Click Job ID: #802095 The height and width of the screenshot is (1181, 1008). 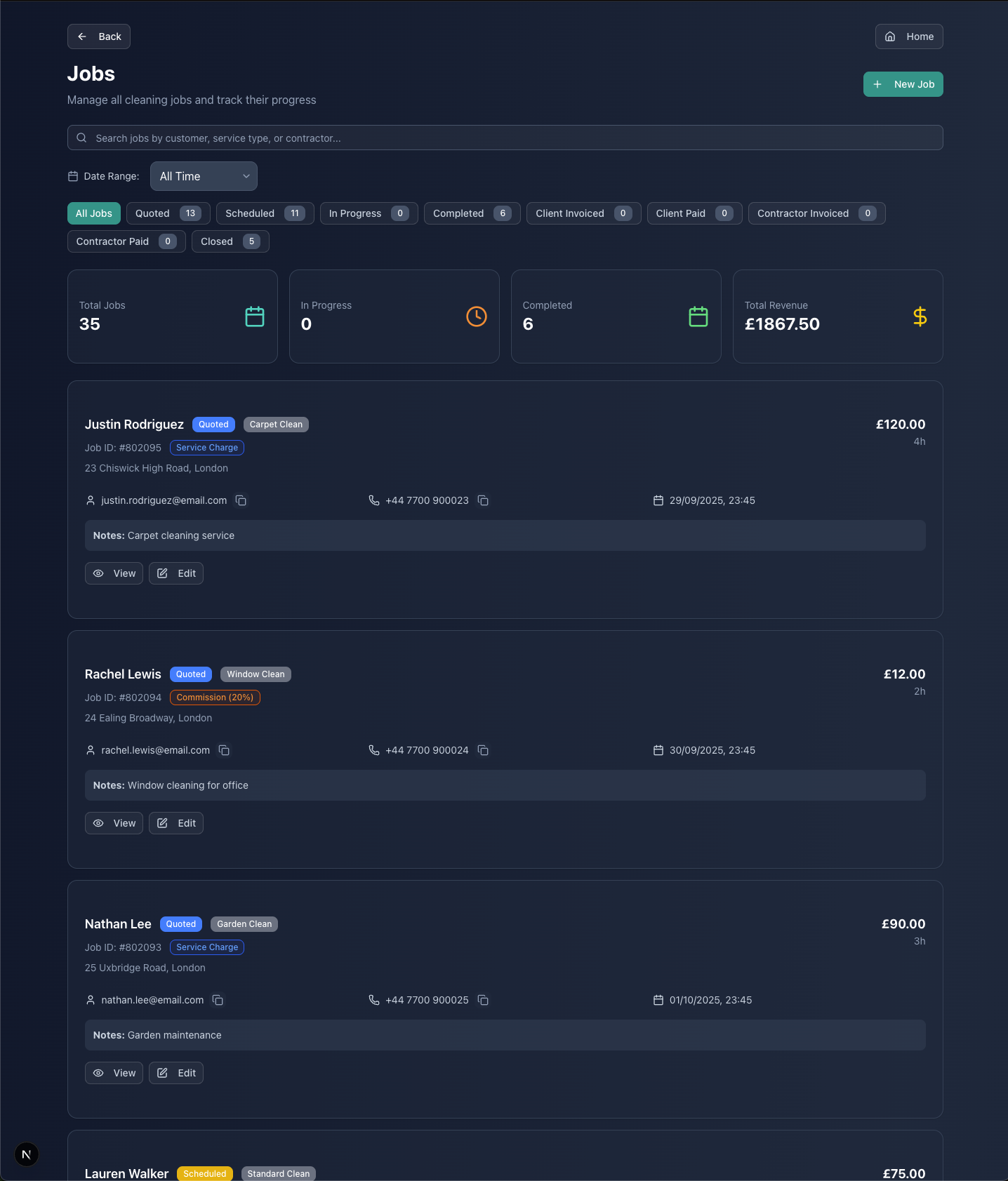tap(123, 448)
